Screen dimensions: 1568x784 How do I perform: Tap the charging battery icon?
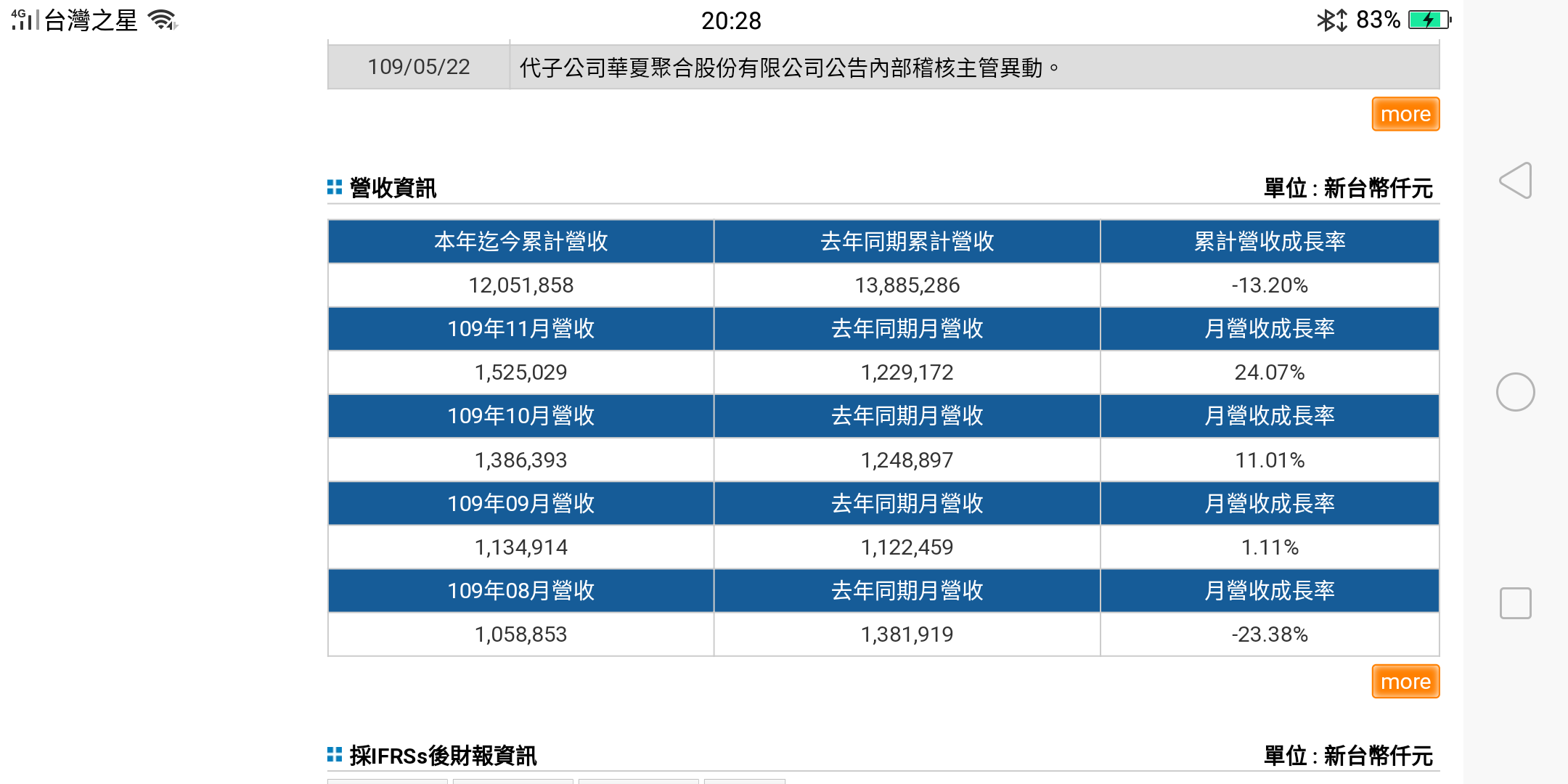[1428, 20]
